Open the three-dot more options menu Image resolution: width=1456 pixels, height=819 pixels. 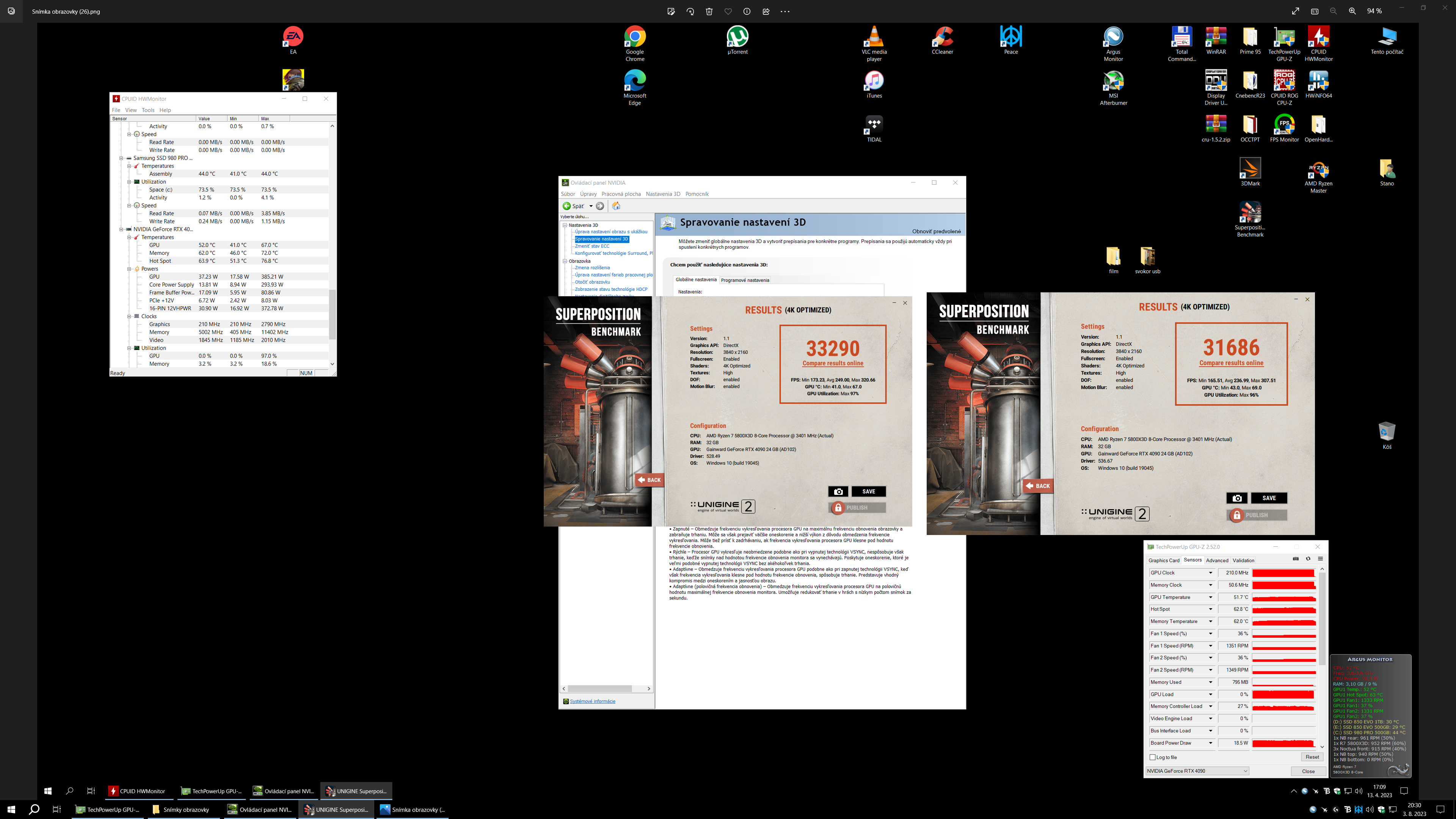click(x=785, y=11)
